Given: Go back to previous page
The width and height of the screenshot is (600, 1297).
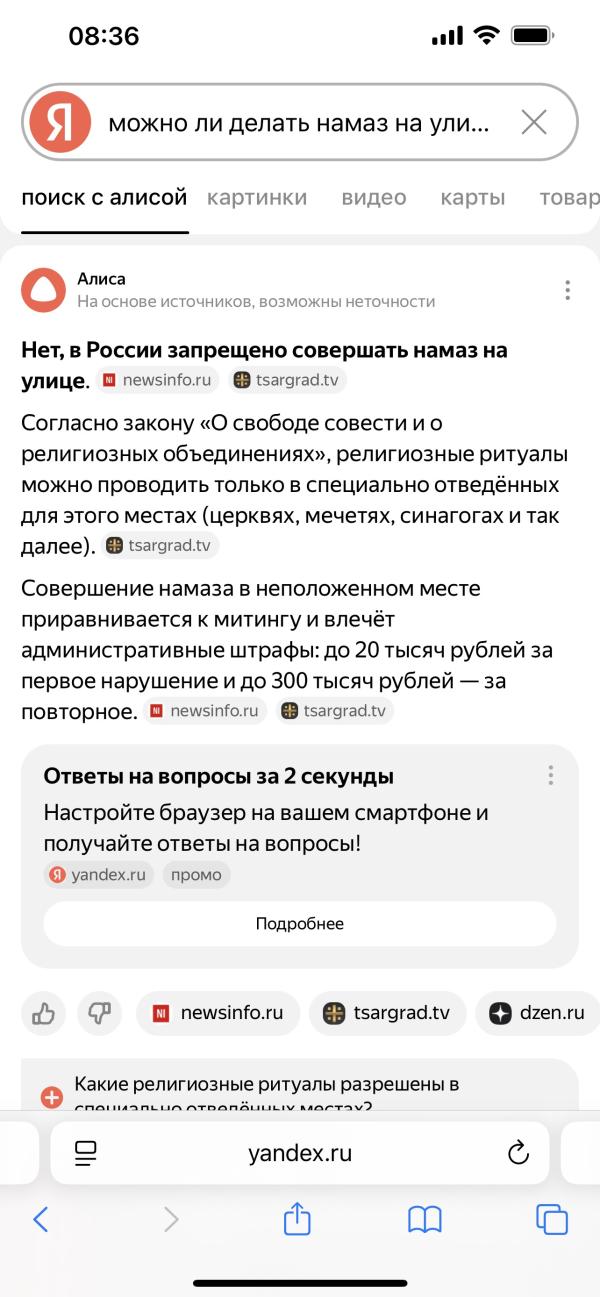Looking at the screenshot, I should click(x=41, y=1219).
